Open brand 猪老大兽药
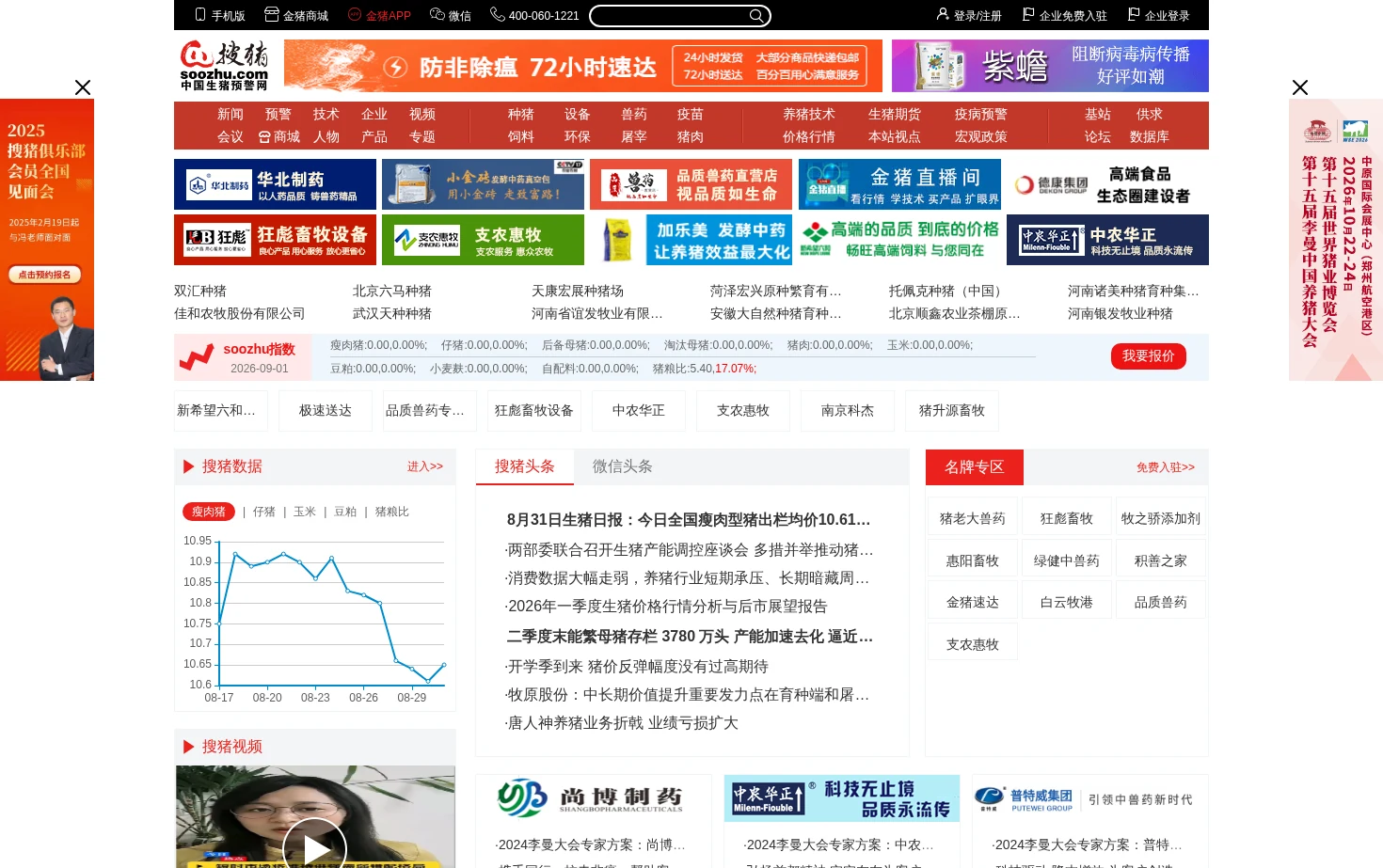Screen dimensions: 1383x868 point(973,518)
